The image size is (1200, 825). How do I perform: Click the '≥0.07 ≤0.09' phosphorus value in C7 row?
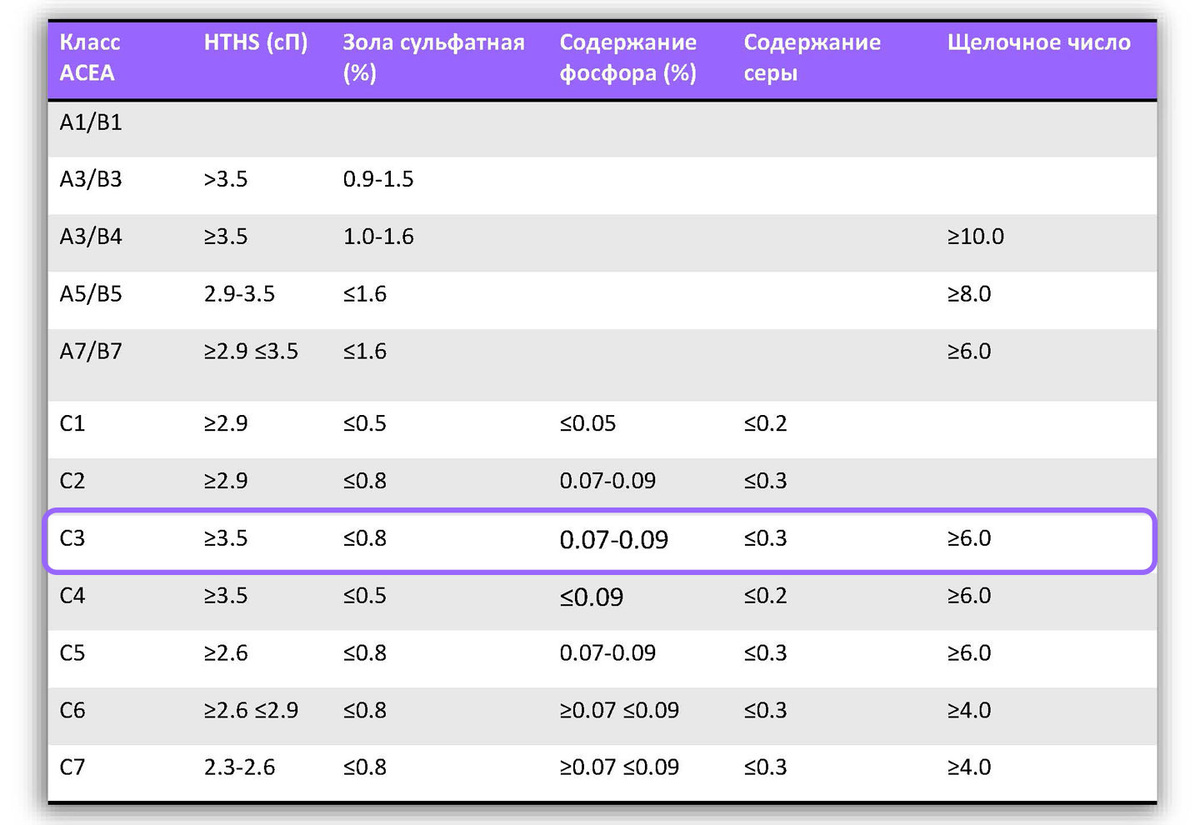pyautogui.click(x=619, y=767)
